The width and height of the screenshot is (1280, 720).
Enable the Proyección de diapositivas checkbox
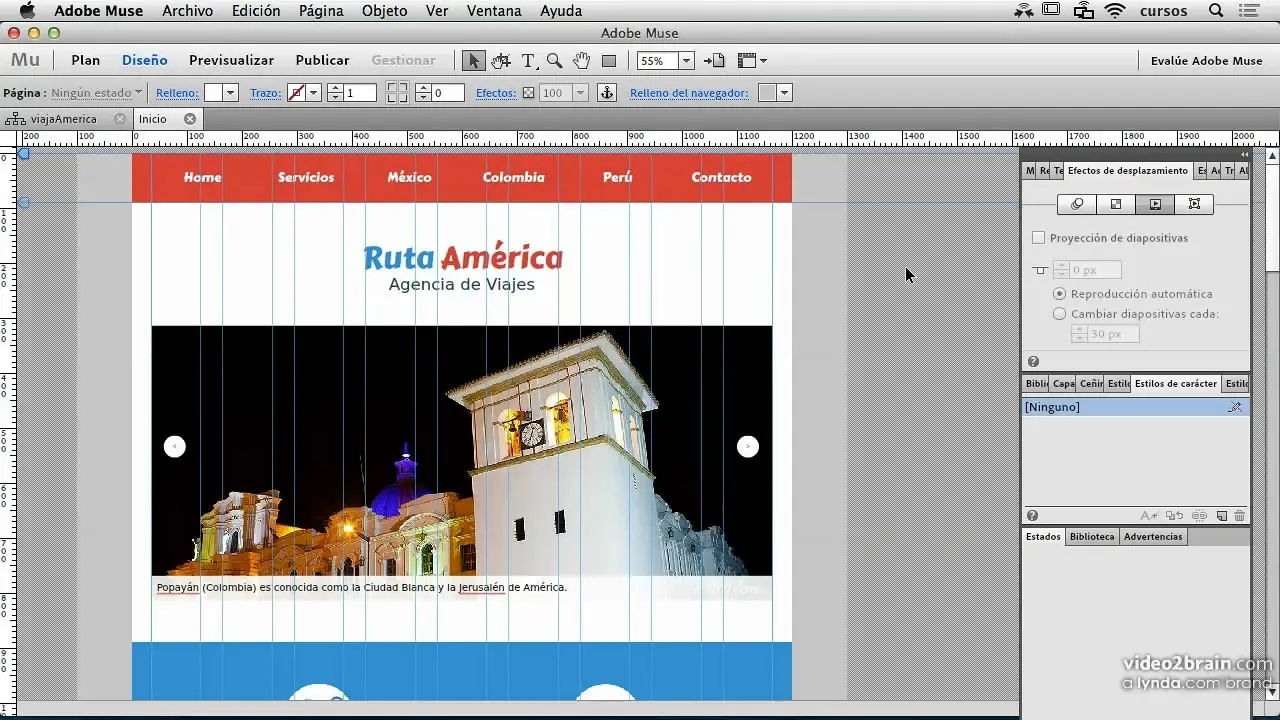point(1038,238)
